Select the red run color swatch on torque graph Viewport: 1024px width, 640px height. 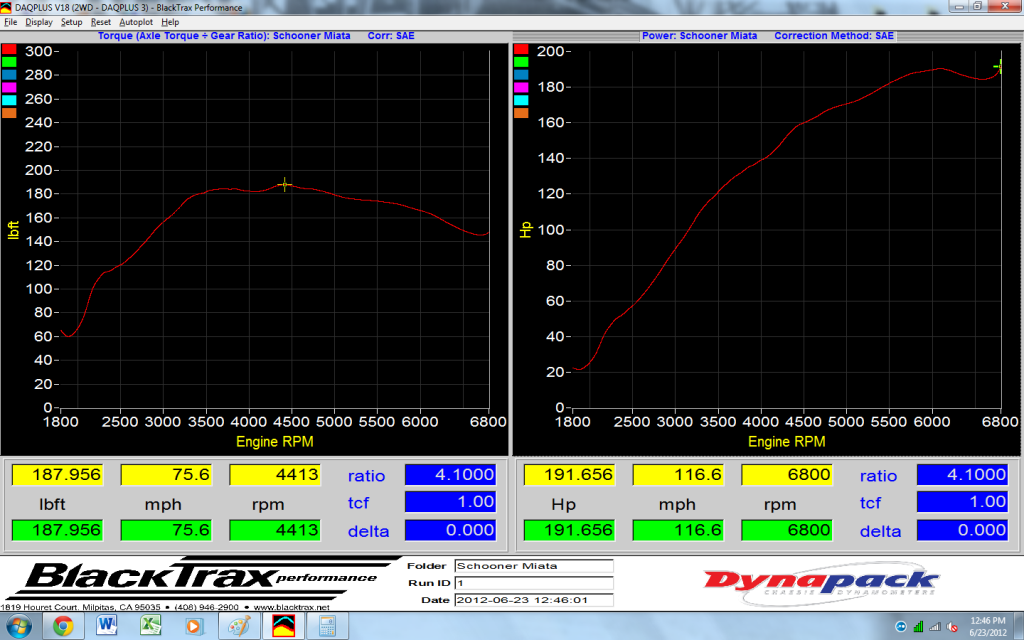pyautogui.click(x=10, y=48)
